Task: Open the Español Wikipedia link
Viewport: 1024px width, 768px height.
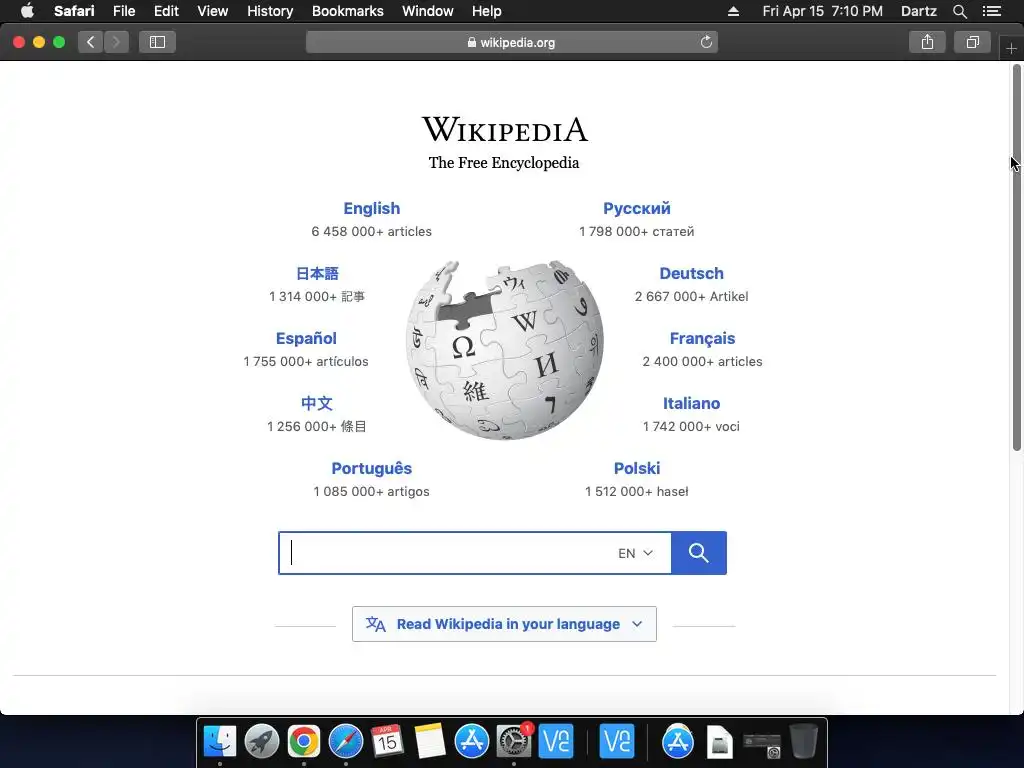Action: (x=306, y=338)
